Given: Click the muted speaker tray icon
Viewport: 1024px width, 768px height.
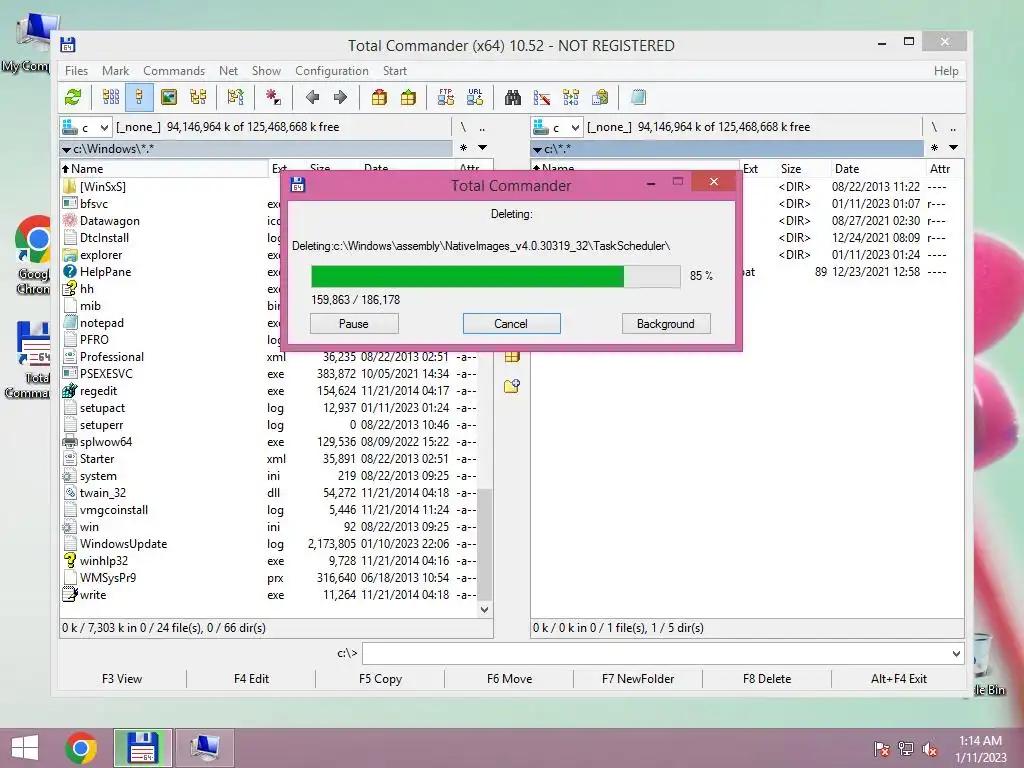Looking at the screenshot, I should (930, 749).
